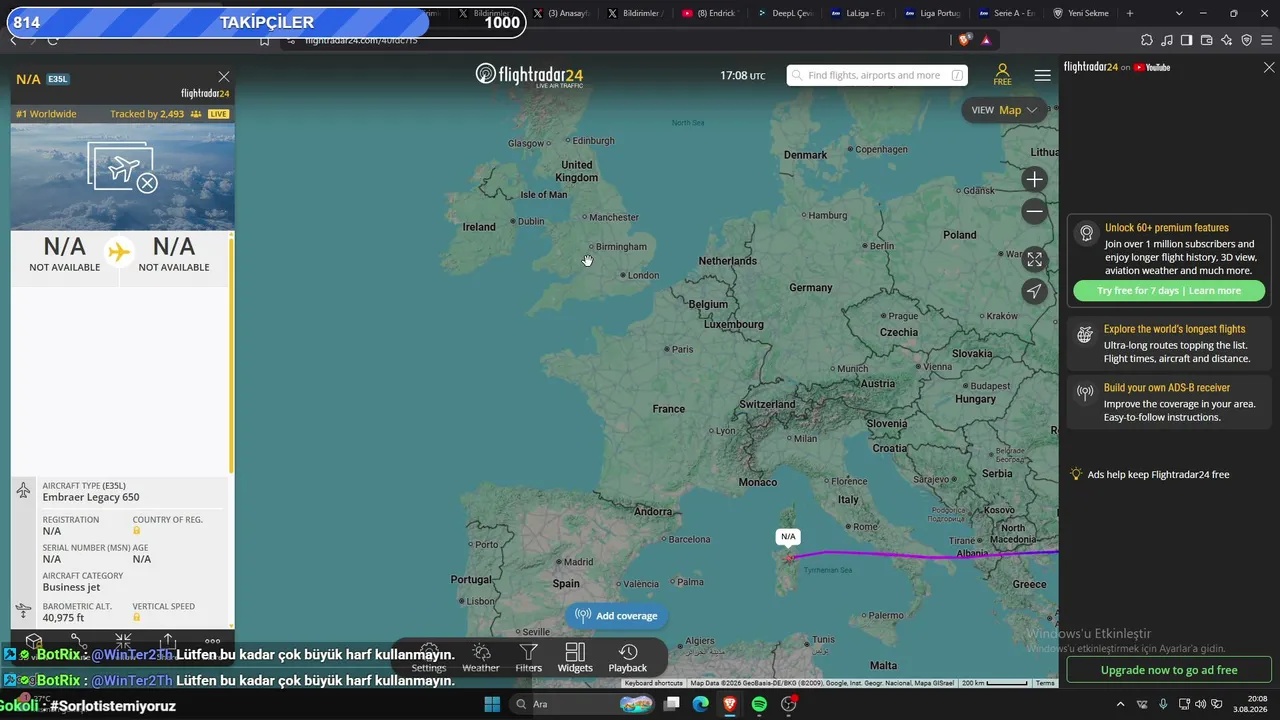Switch to the Yeni Sekme tab

click(x=1081, y=13)
